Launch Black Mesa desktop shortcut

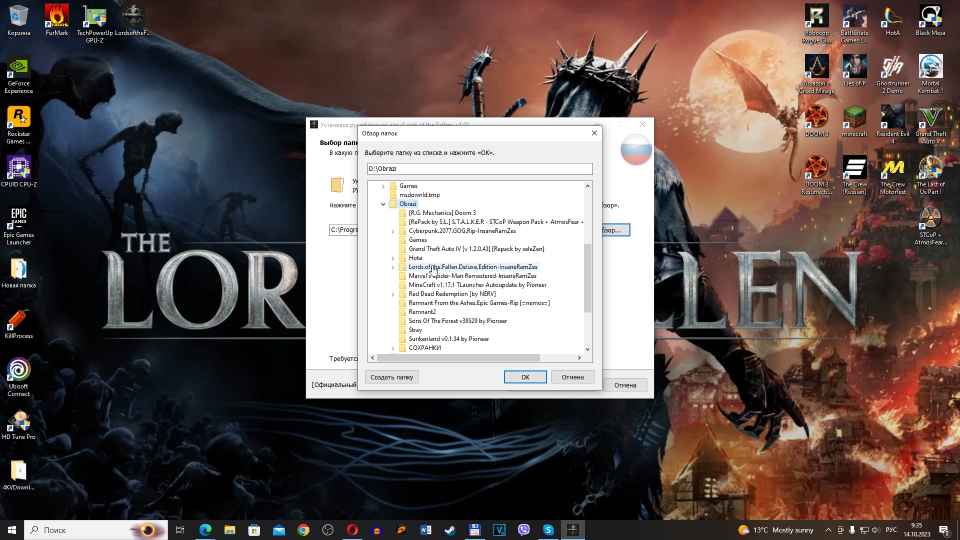click(930, 20)
